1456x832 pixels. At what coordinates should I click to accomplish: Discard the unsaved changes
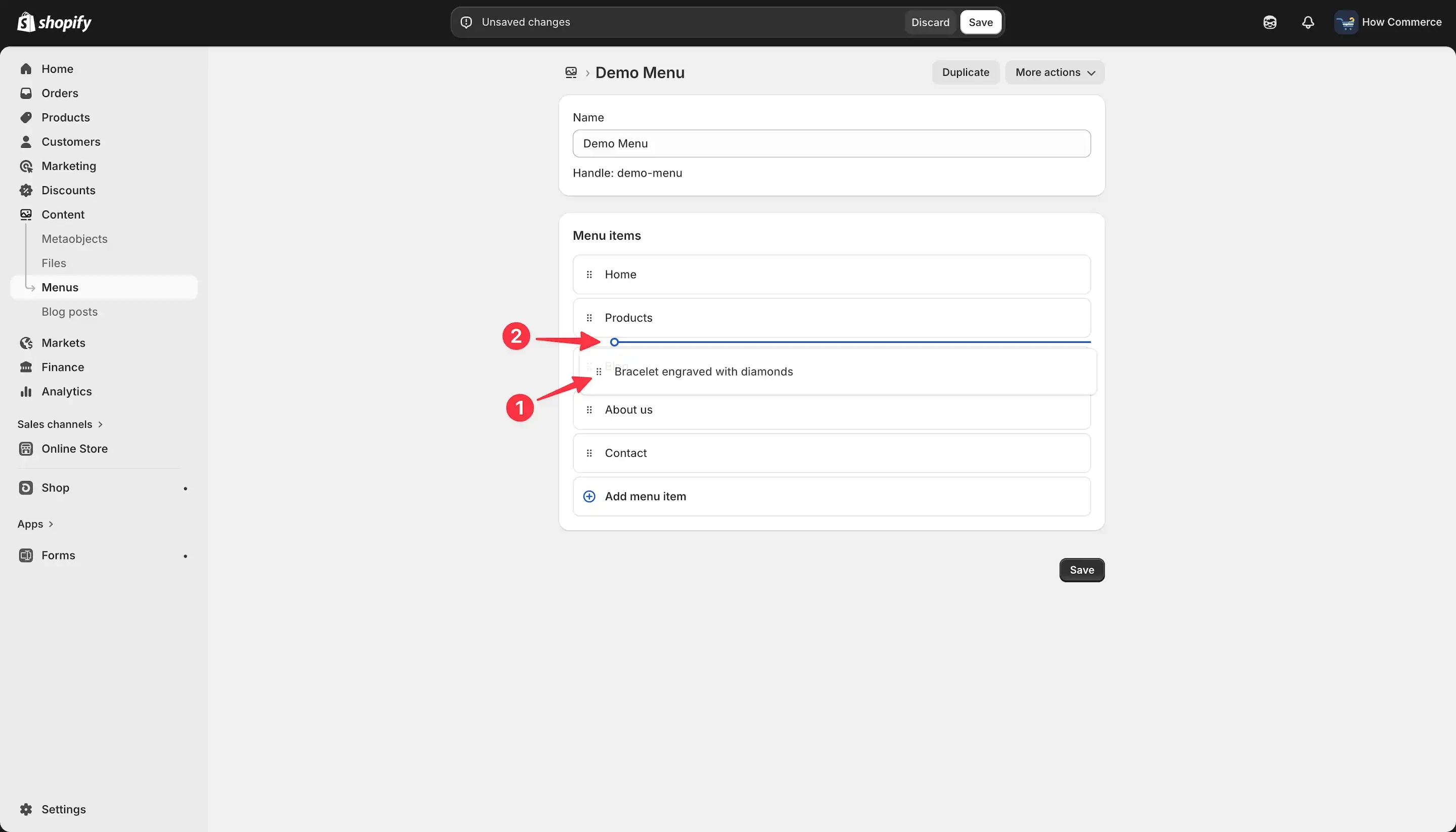point(930,22)
